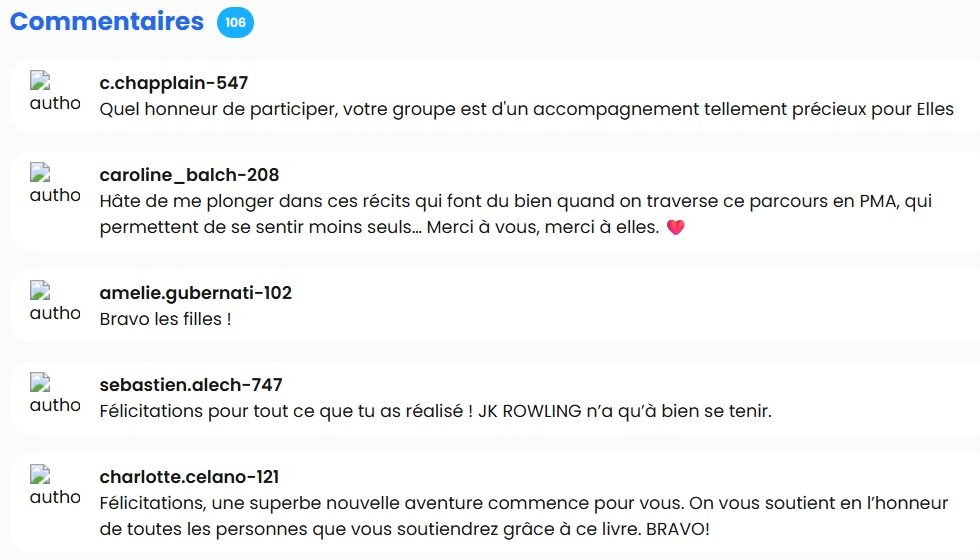Click sebastien.alech-747's author avatar
This screenshot has width=980, height=560.
(55, 393)
